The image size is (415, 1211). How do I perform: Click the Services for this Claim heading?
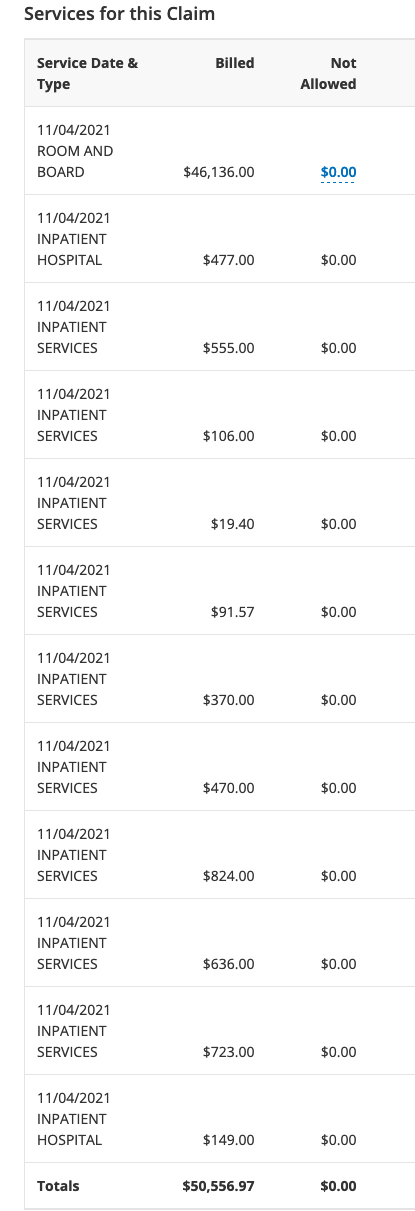[119, 14]
